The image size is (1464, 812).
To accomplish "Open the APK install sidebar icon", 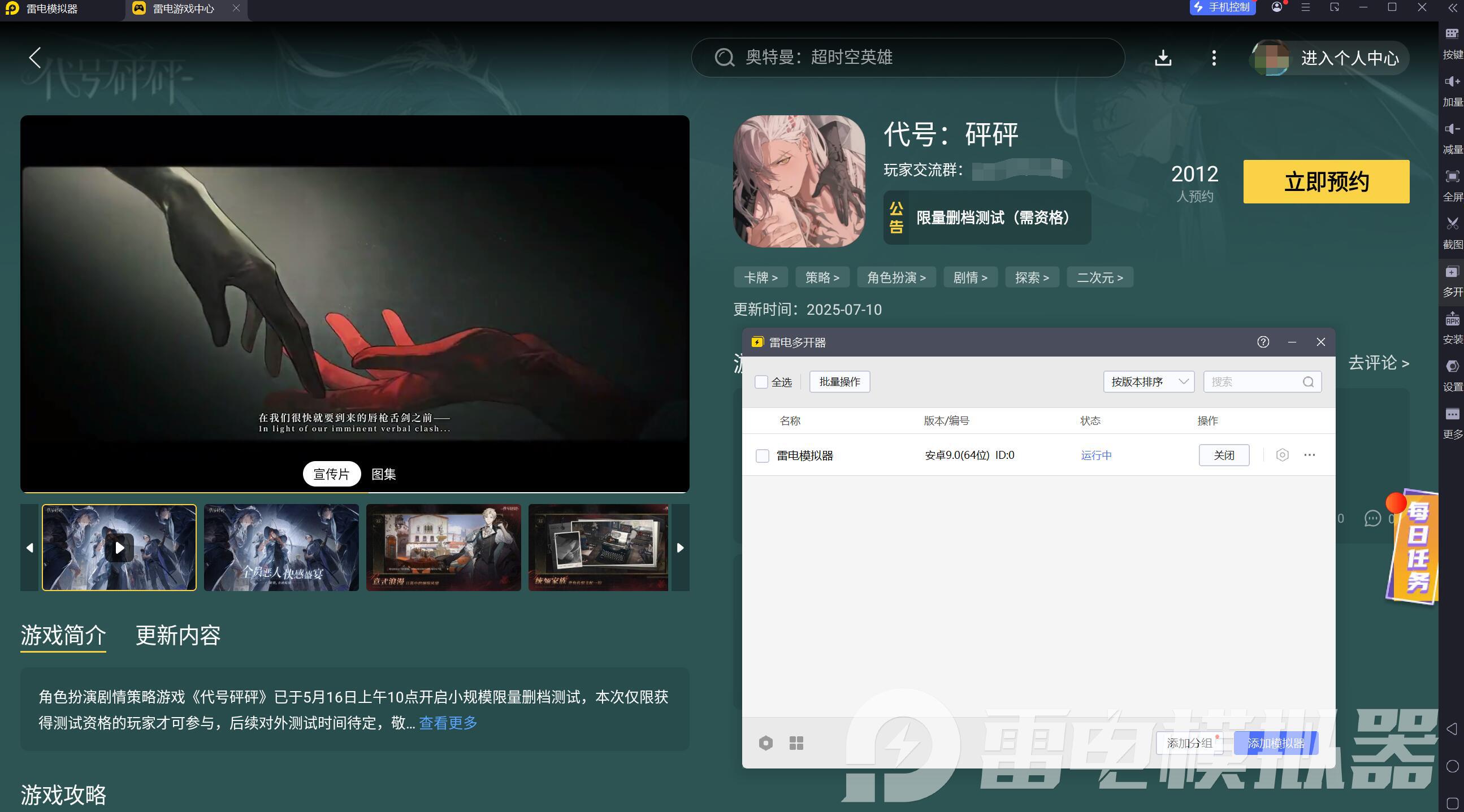I will pyautogui.click(x=1452, y=320).
